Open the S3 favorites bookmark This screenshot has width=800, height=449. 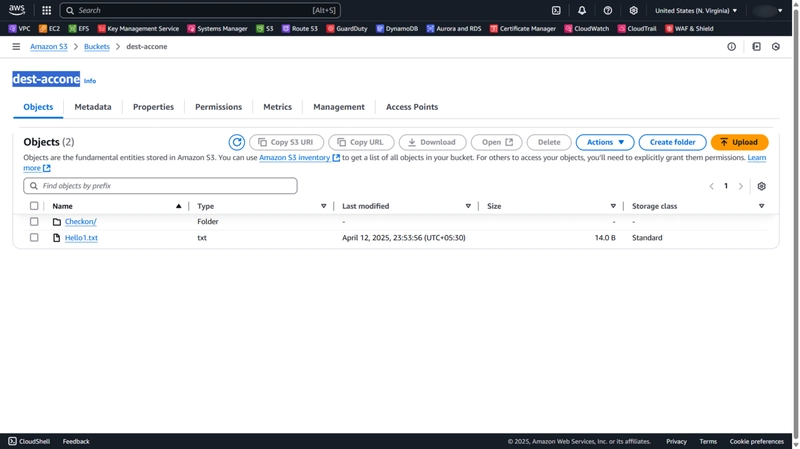[x=265, y=29]
